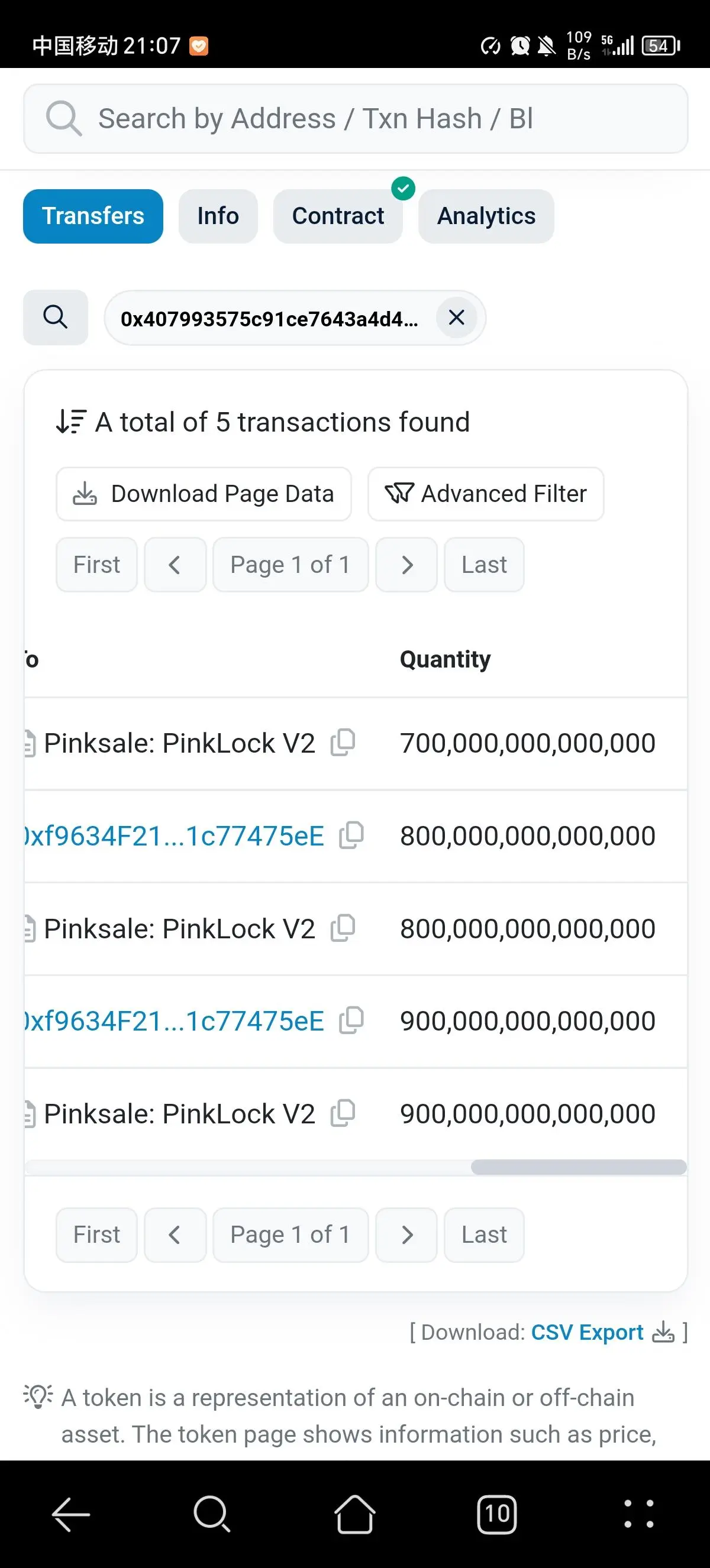Click the sort transactions icon
Viewport: 710px width, 1568px height.
pyautogui.click(x=70, y=422)
